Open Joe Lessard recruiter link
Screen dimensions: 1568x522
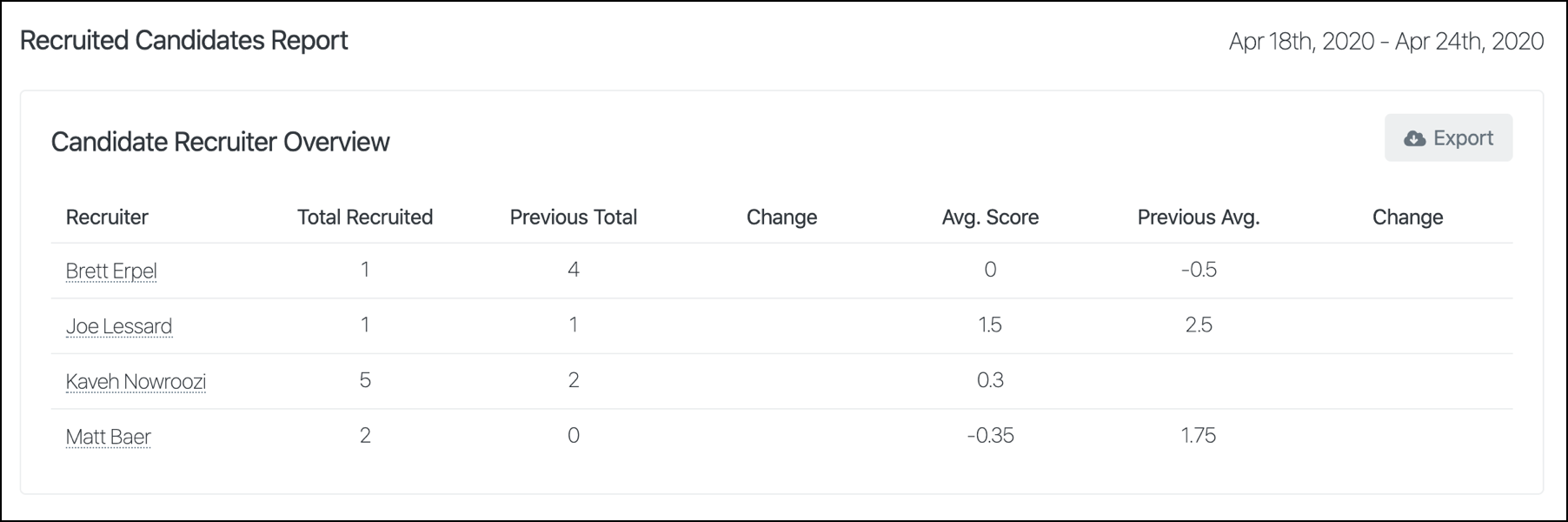119,326
